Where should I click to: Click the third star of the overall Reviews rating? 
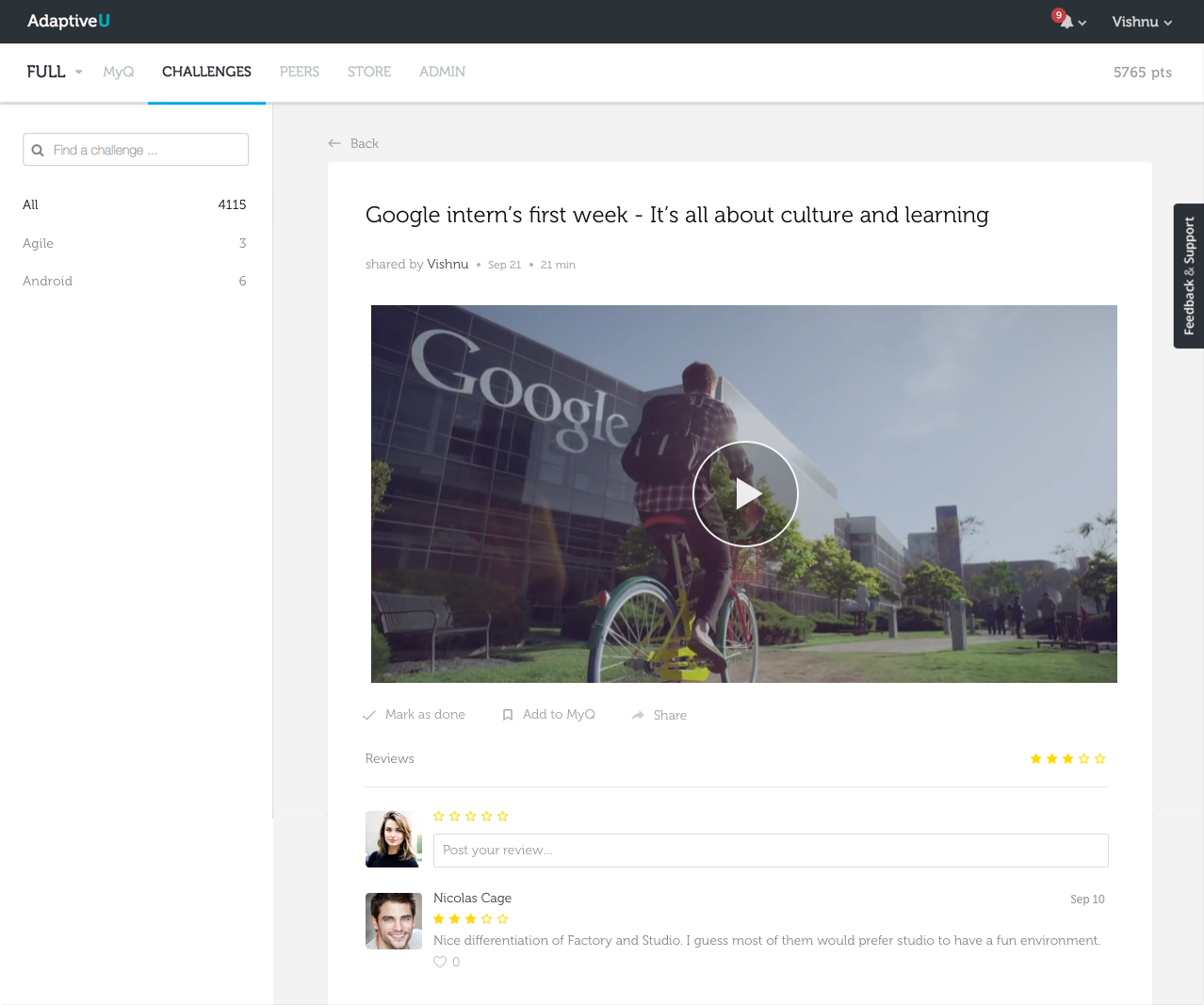click(1067, 758)
